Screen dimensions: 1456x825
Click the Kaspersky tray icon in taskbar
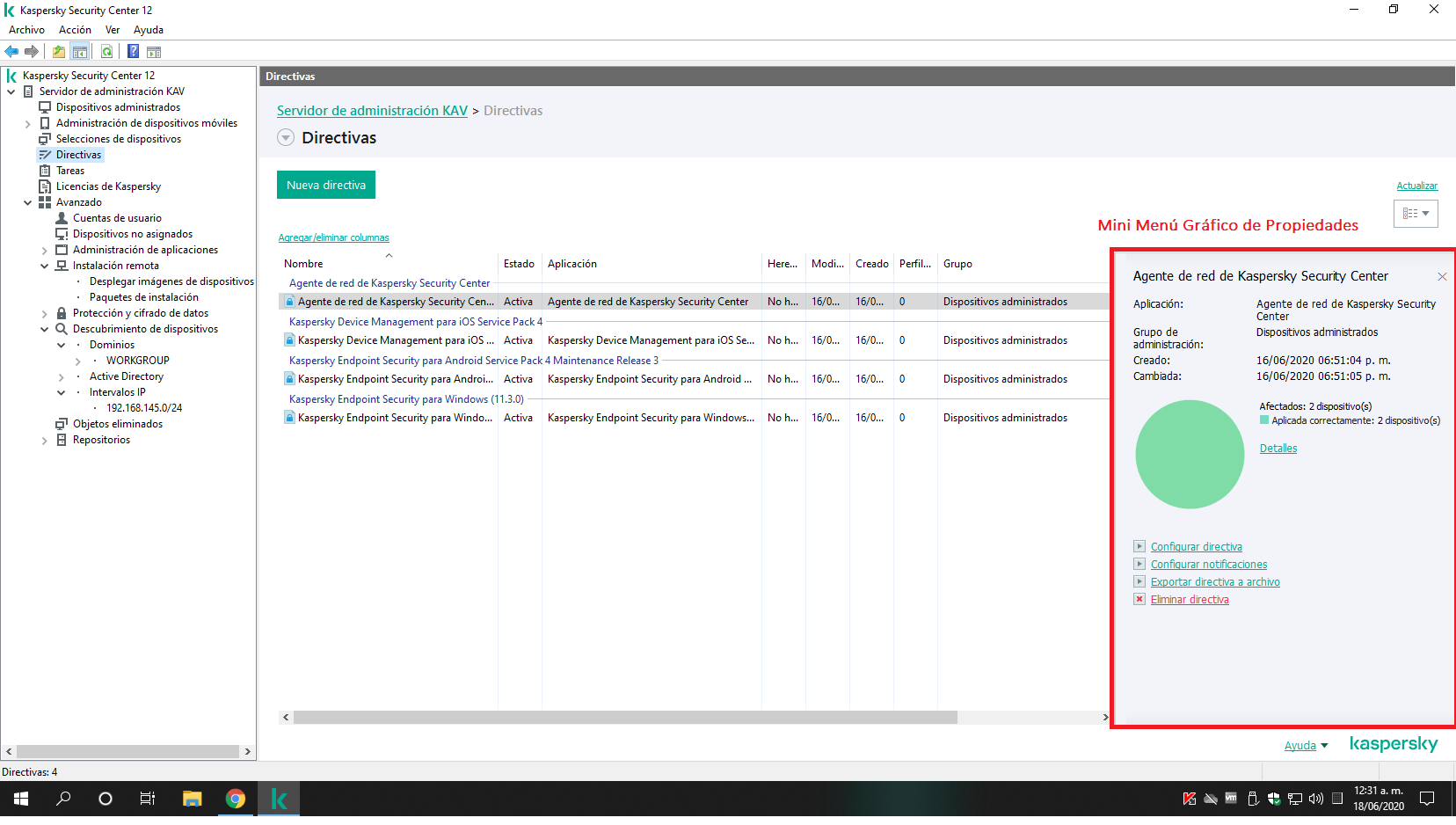[x=1190, y=799]
